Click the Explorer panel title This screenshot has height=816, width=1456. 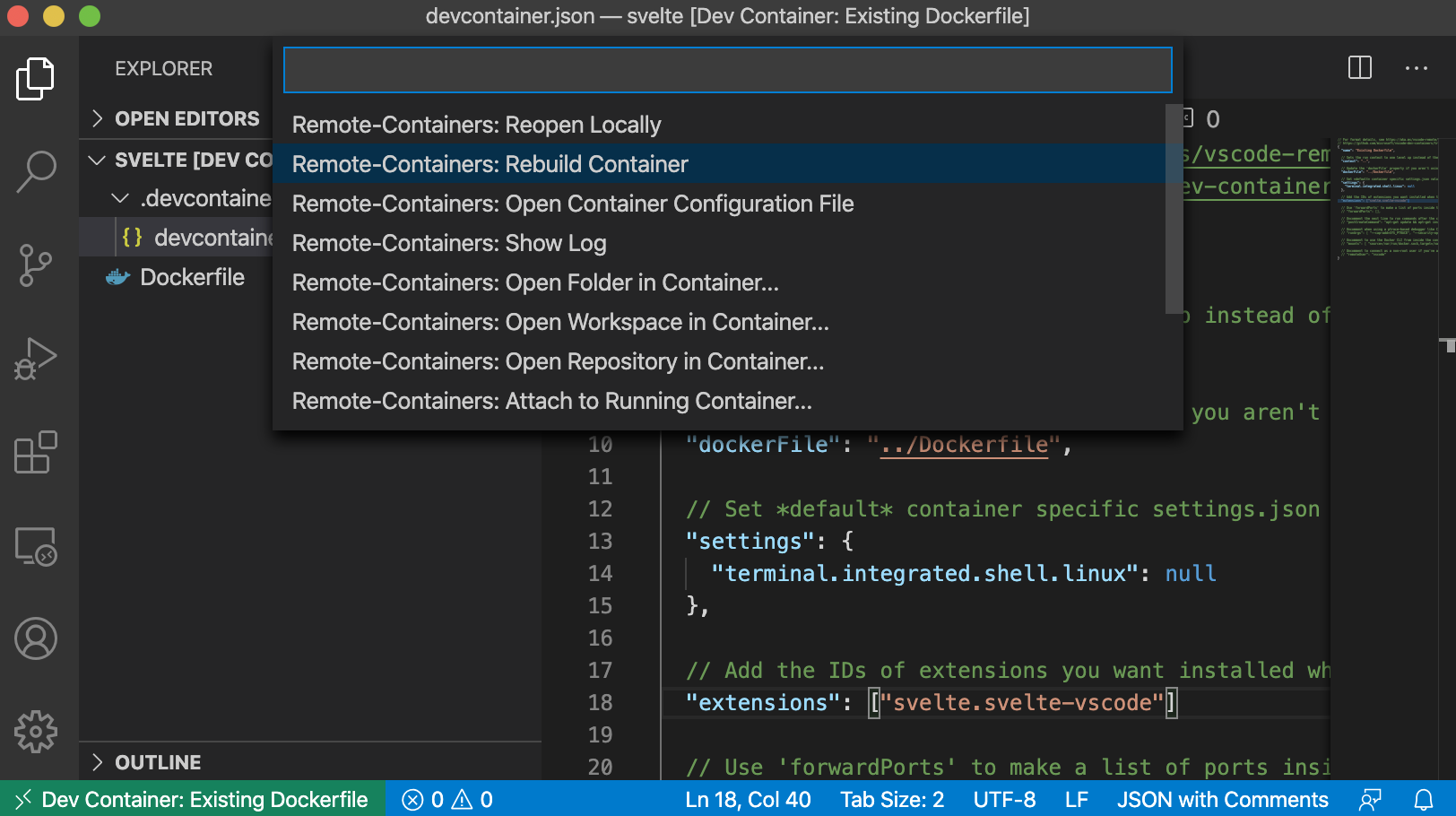tap(163, 68)
